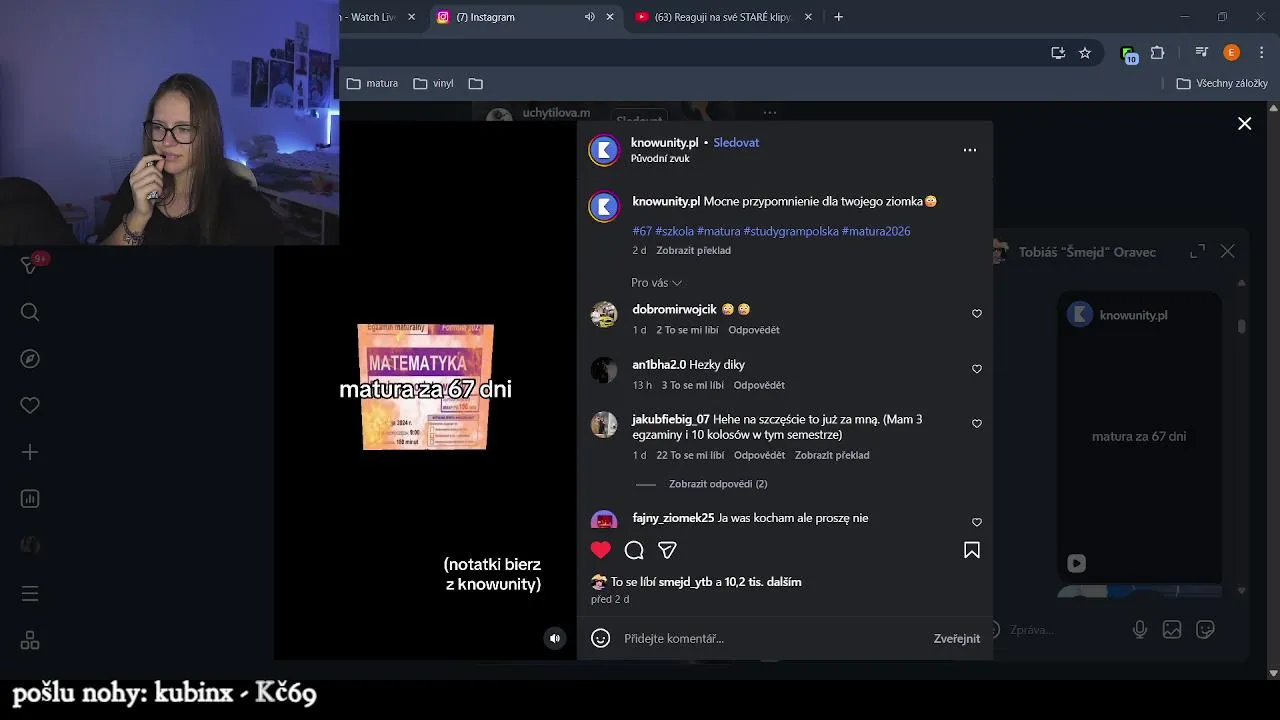Expand the Tobiáš Šmejd Oravec chat window
1280x720 pixels.
[x=1197, y=252]
